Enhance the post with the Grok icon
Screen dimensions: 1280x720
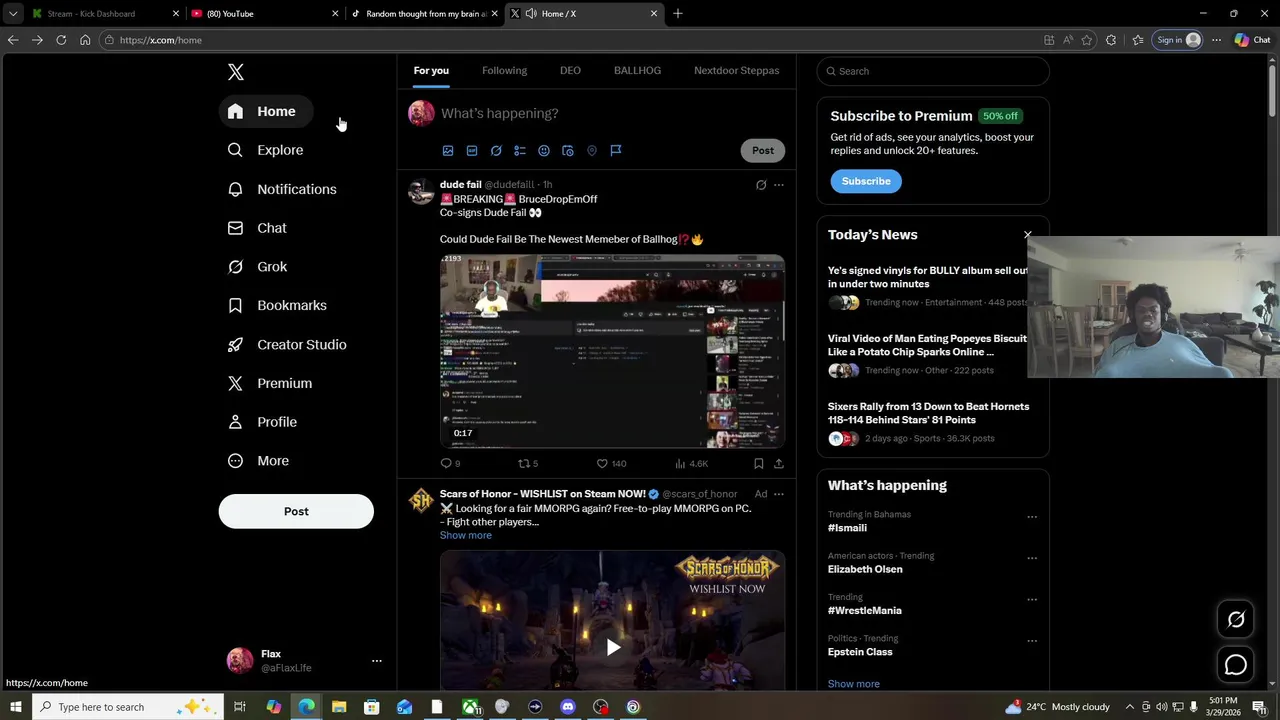point(496,150)
